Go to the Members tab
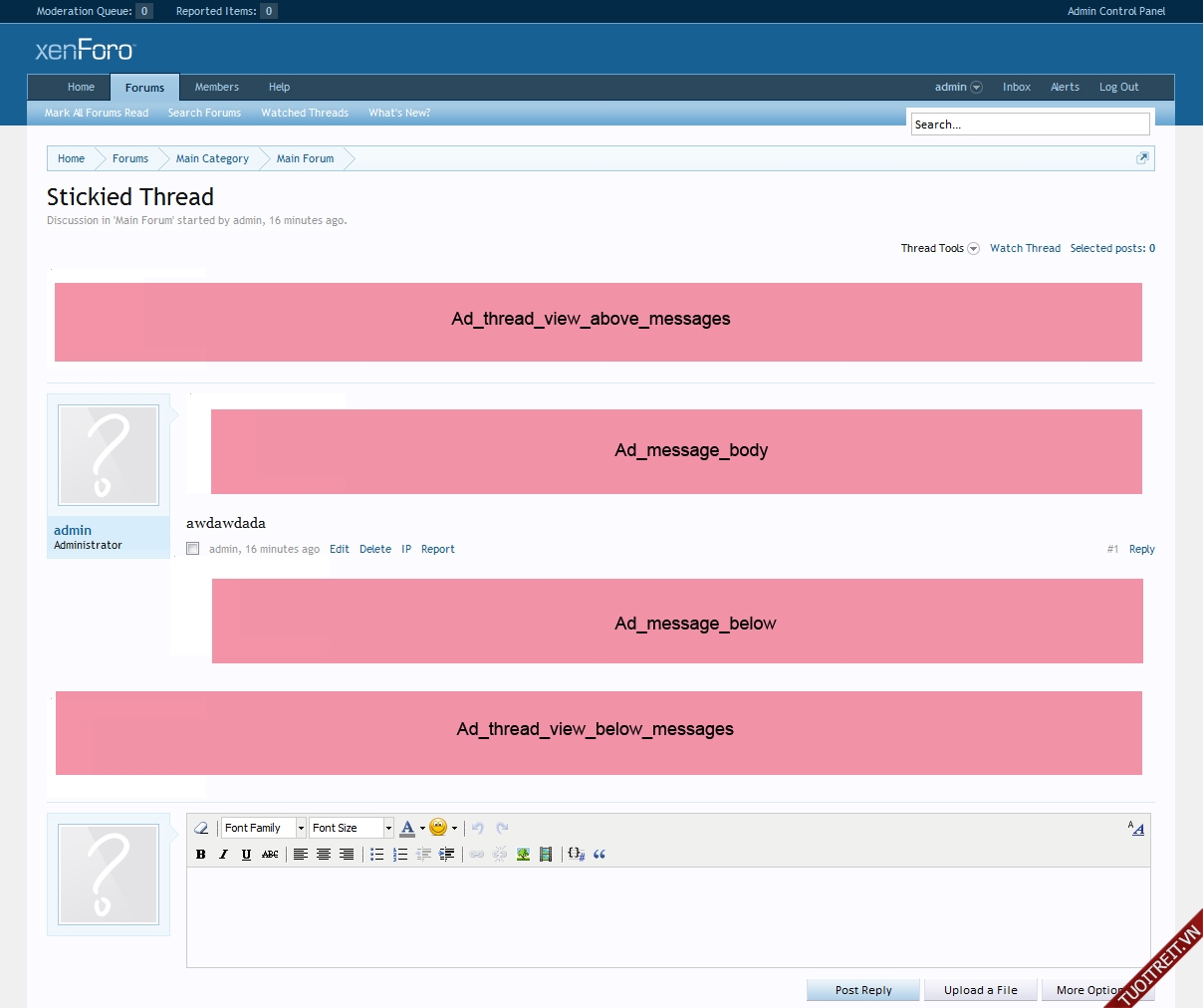This screenshot has width=1203, height=1008. coord(216,88)
